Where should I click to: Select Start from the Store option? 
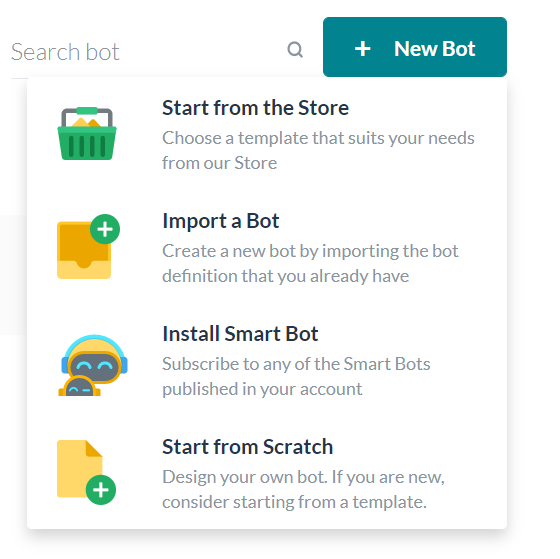click(x=267, y=134)
